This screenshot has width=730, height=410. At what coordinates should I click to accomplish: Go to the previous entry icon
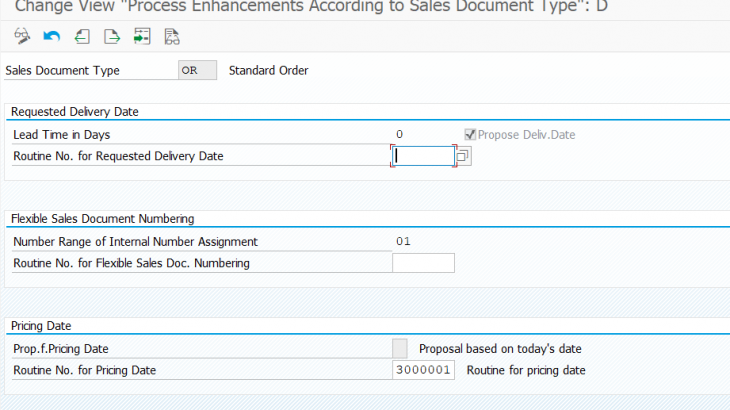(82, 37)
